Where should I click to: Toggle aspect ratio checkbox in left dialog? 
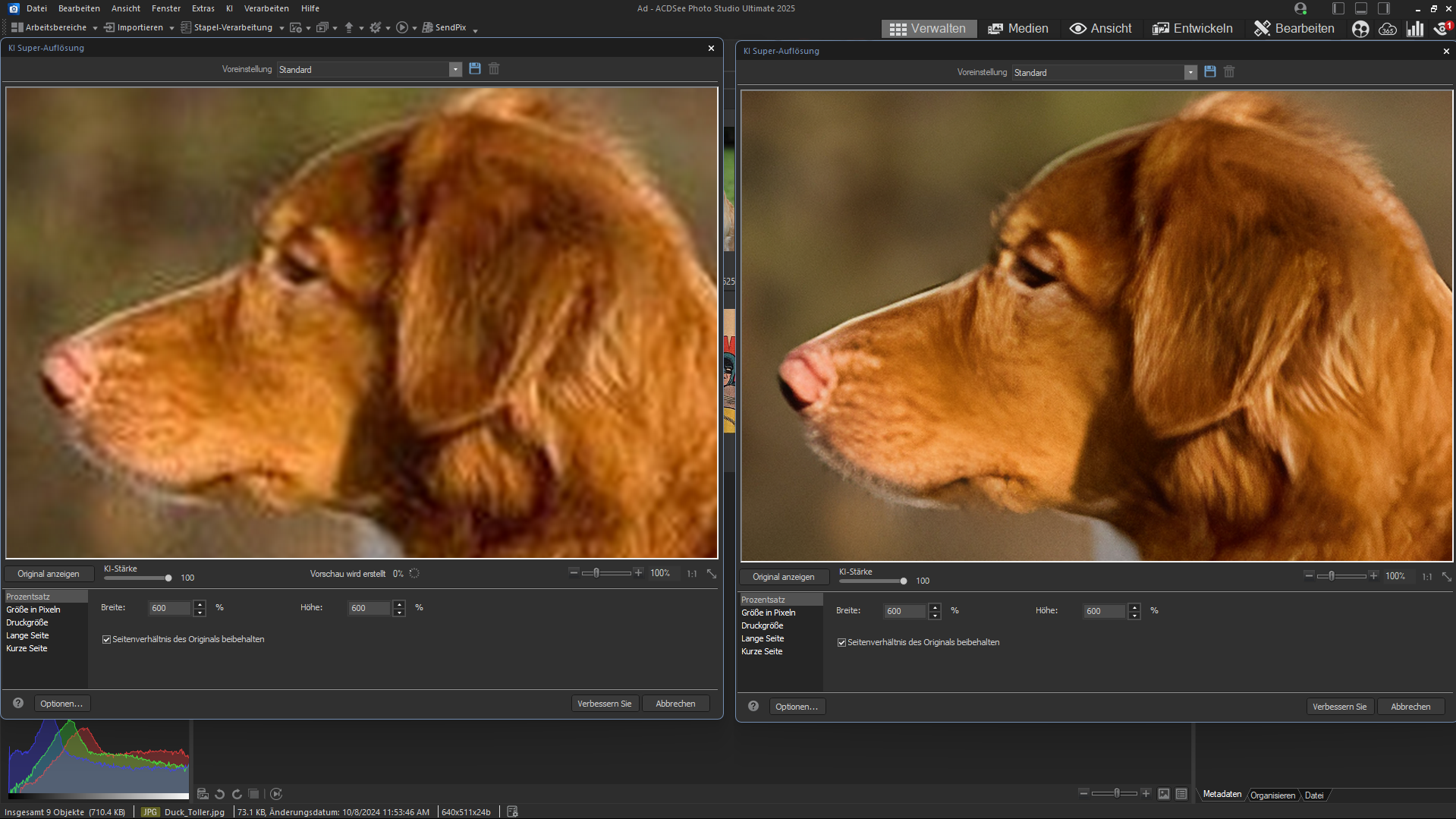point(107,640)
